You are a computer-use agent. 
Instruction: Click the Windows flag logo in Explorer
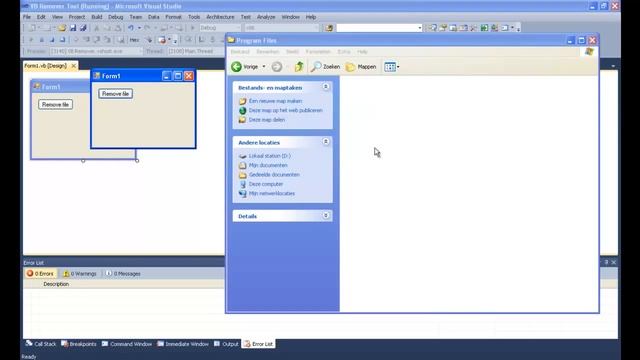point(589,51)
